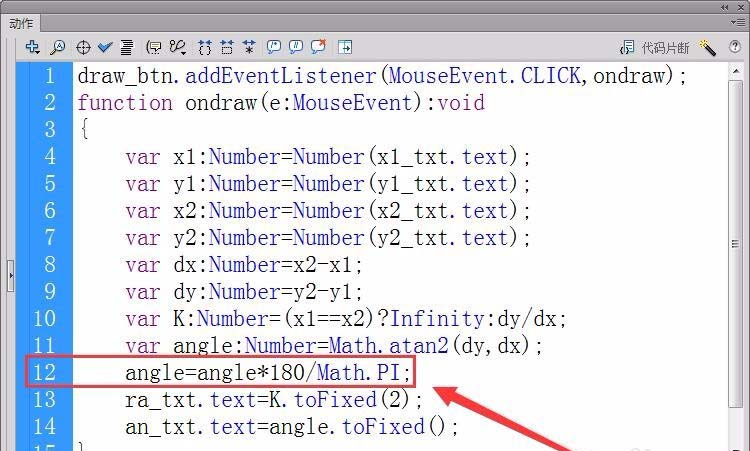This screenshot has height=451, width=750.
Task: Click Collapse selection icon
Action: click(x=227, y=47)
